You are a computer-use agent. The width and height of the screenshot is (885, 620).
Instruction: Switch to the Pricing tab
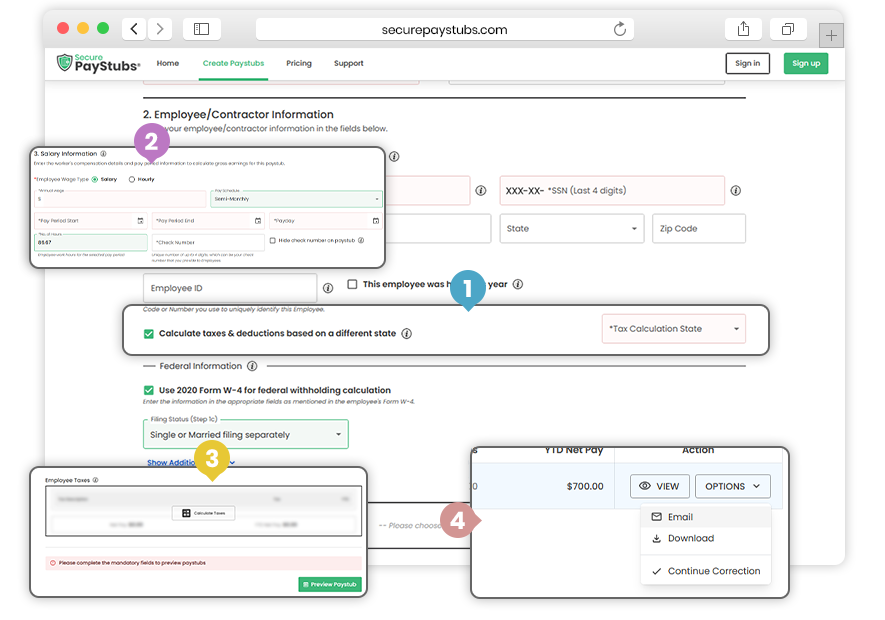point(299,63)
